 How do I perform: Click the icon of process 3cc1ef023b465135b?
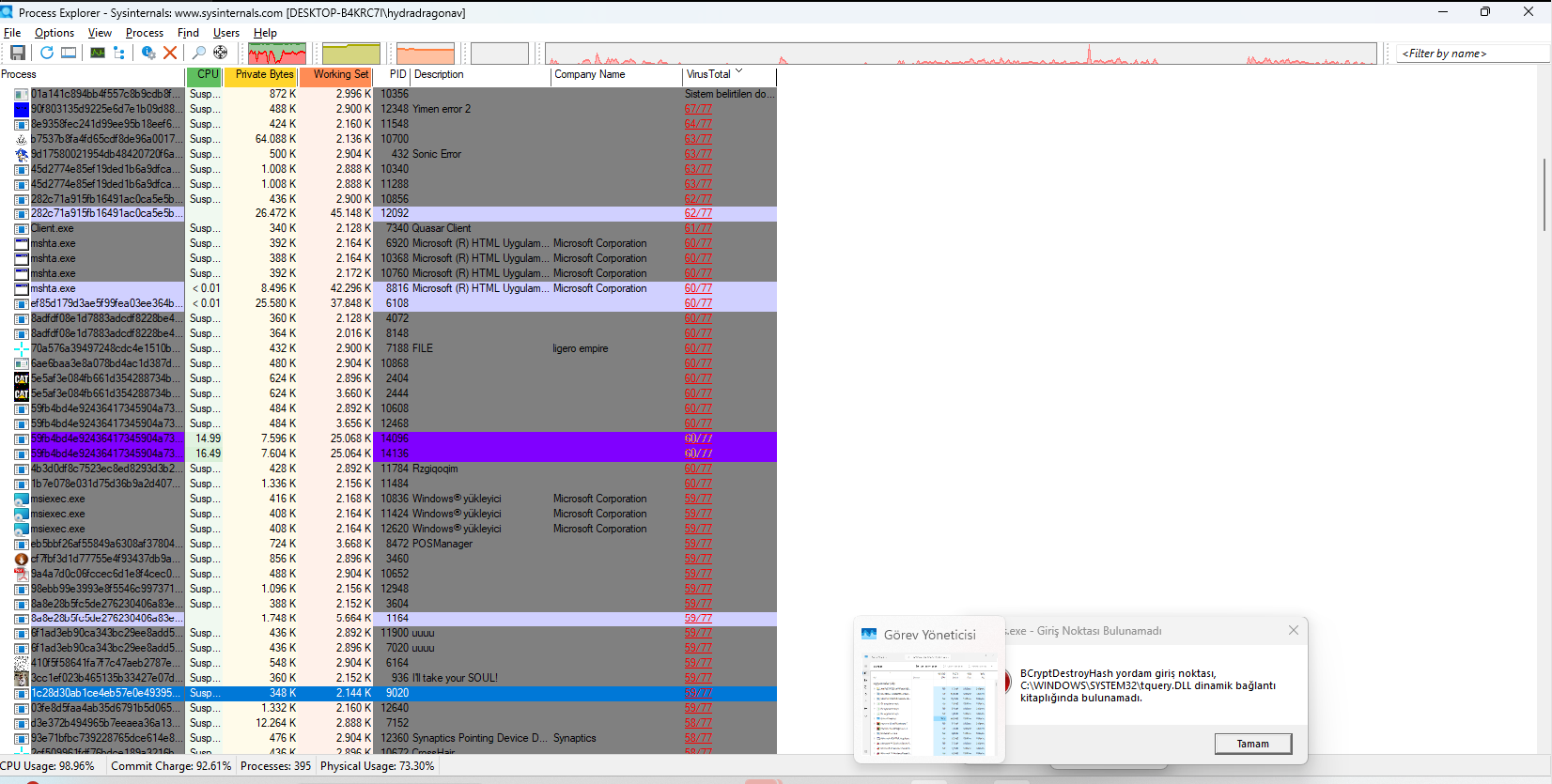[22, 678]
